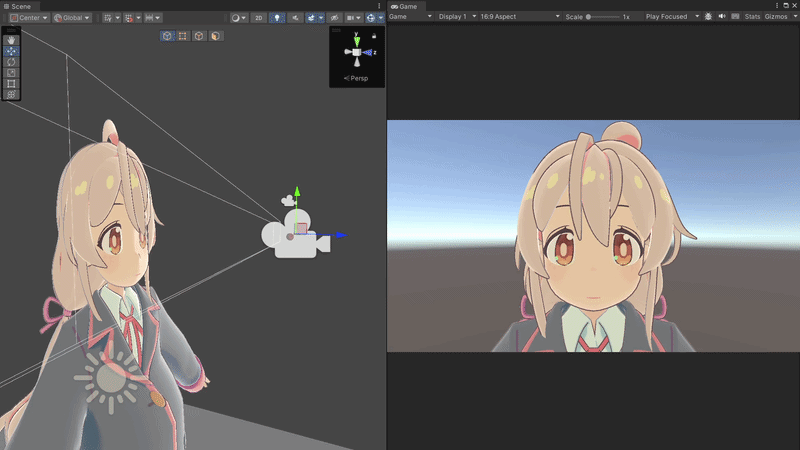Open the Game tab options kebab menu
Screen dimensions: 800x450
(777, 6)
